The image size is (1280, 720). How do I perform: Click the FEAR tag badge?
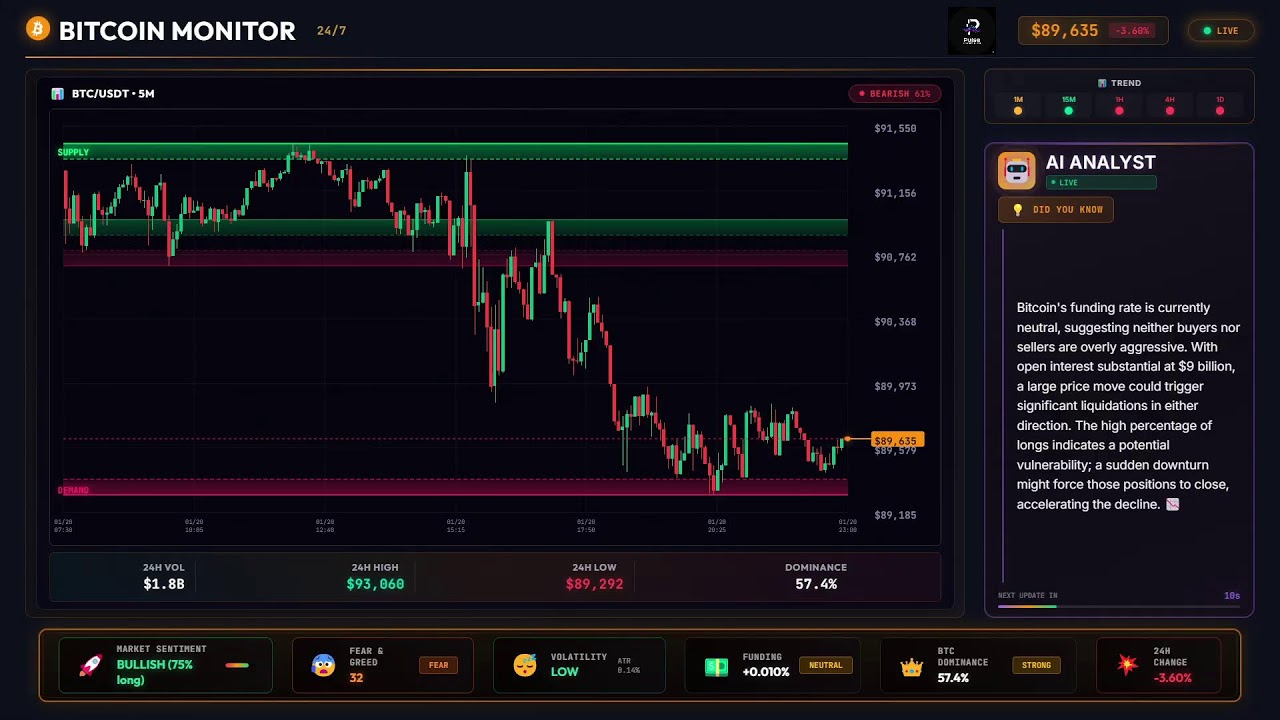tap(439, 665)
